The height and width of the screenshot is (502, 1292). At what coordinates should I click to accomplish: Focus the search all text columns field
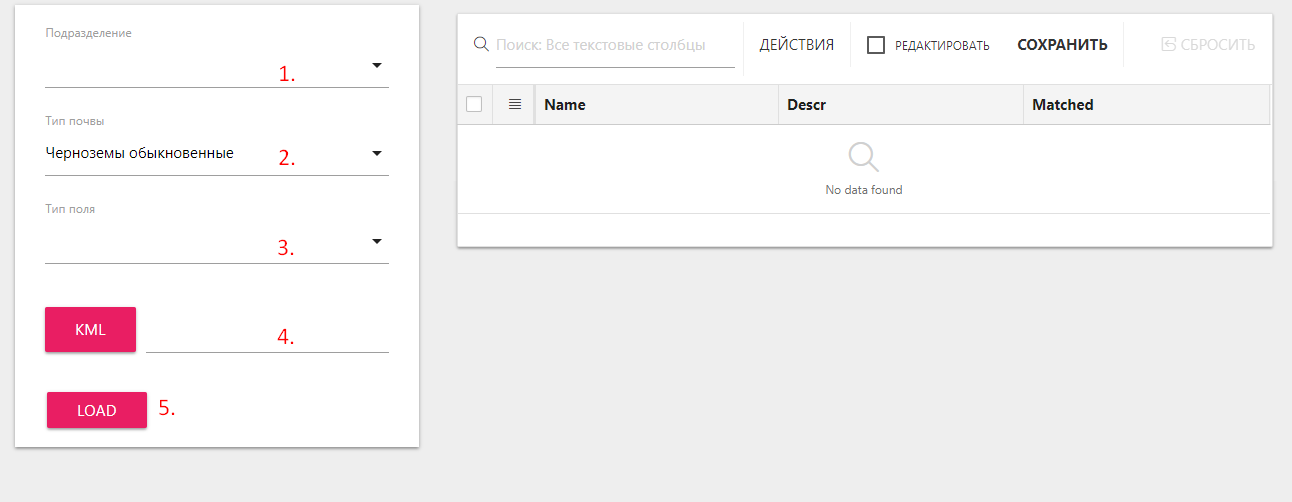614,45
